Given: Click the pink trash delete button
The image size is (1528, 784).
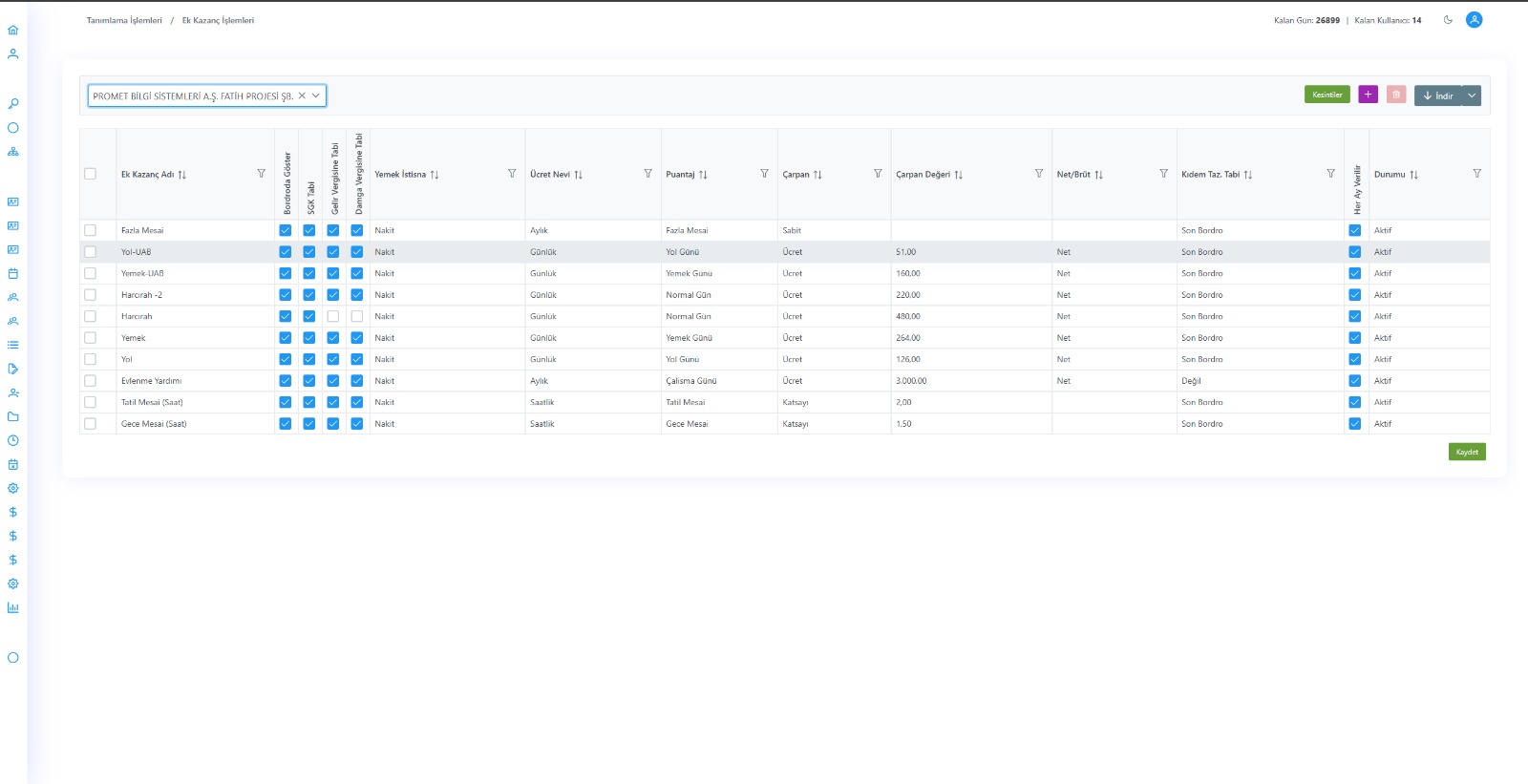Looking at the screenshot, I should point(1395,95).
